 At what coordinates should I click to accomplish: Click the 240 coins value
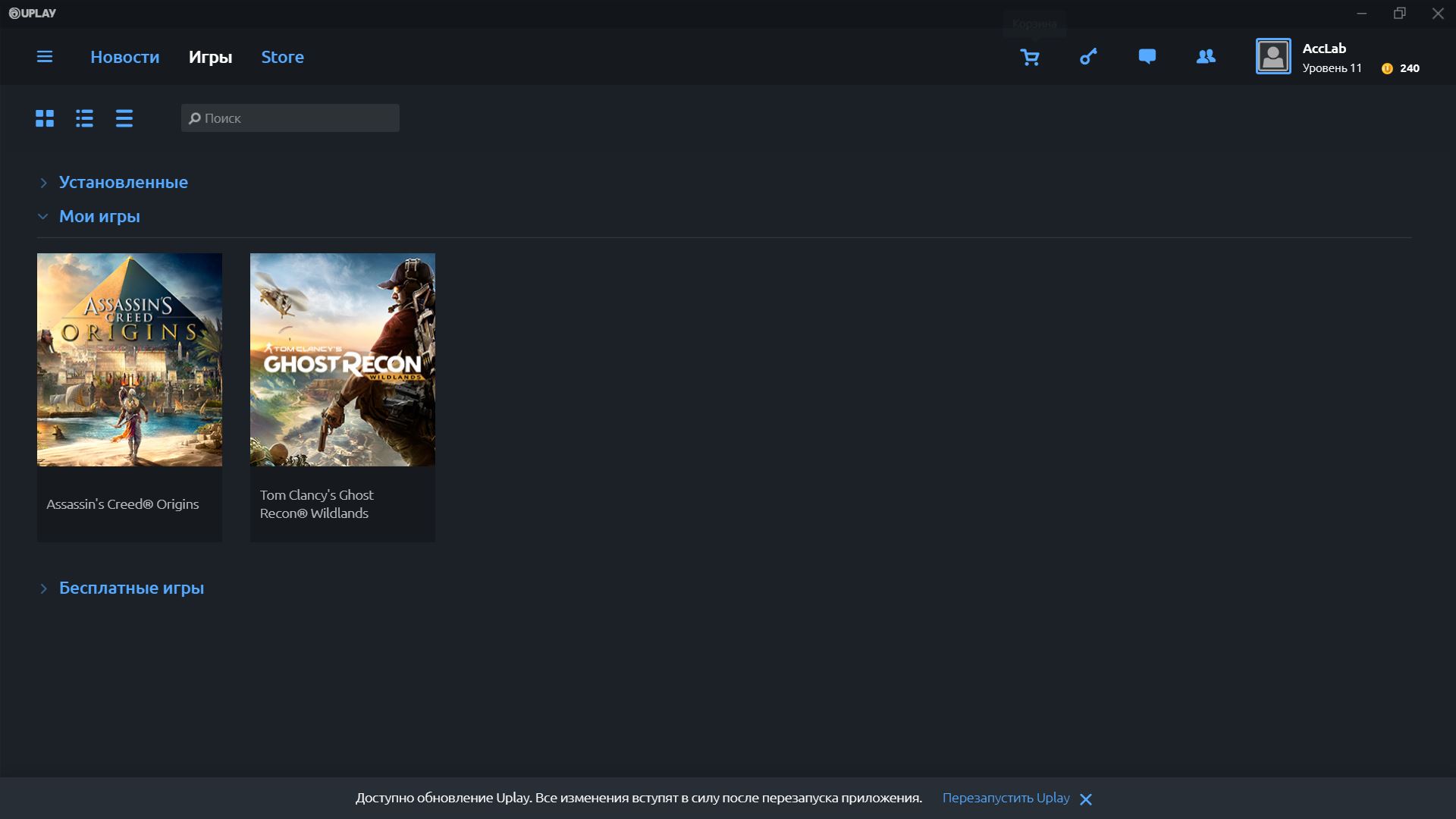pyautogui.click(x=1410, y=68)
